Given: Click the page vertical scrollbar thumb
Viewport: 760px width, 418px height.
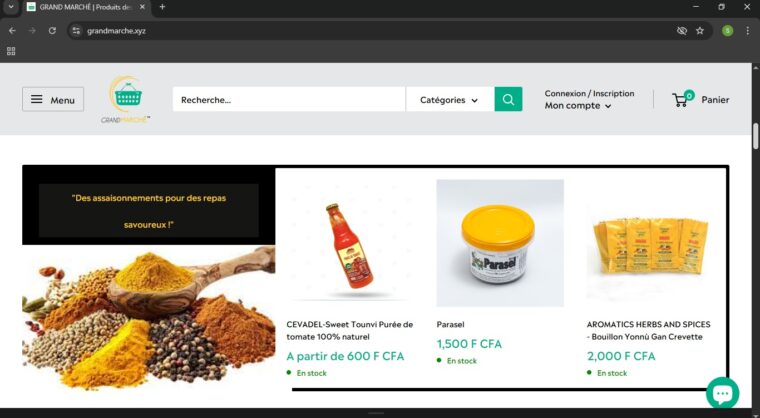Looking at the screenshot, I should 755,136.
